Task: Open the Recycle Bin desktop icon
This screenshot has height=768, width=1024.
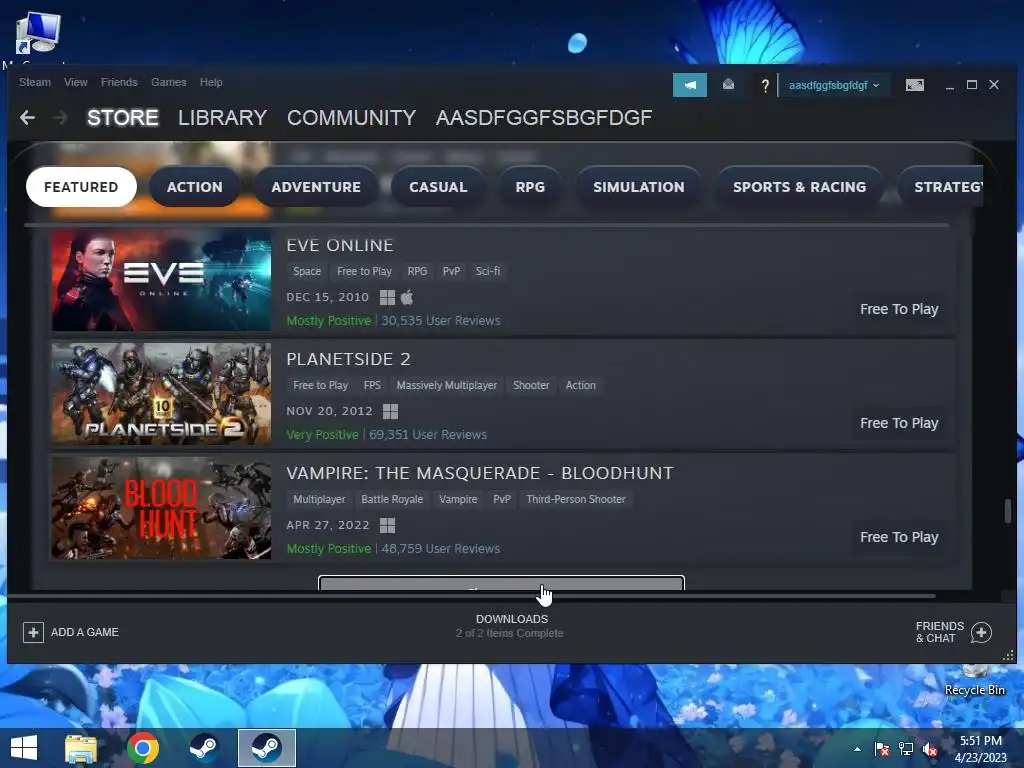Action: [x=974, y=681]
